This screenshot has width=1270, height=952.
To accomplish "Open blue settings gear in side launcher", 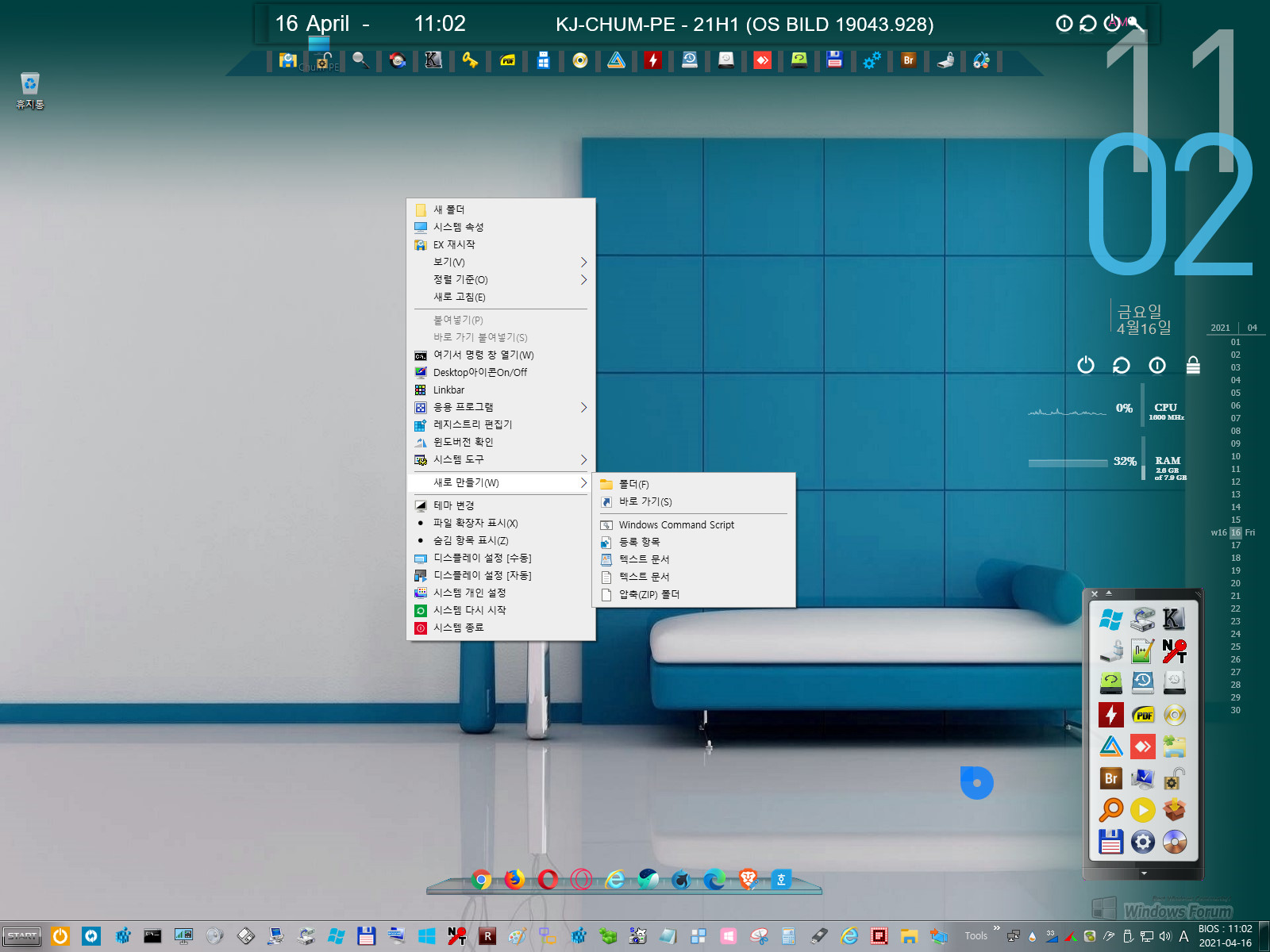I will pos(1142,842).
